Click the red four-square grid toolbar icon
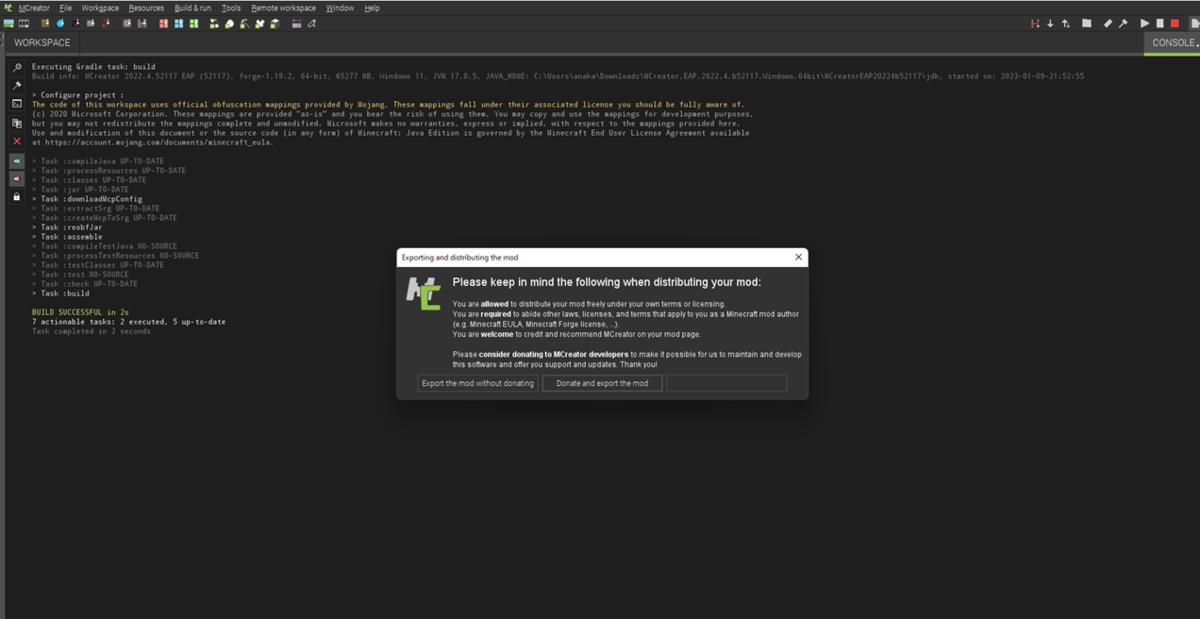1200x619 pixels. click(164, 23)
